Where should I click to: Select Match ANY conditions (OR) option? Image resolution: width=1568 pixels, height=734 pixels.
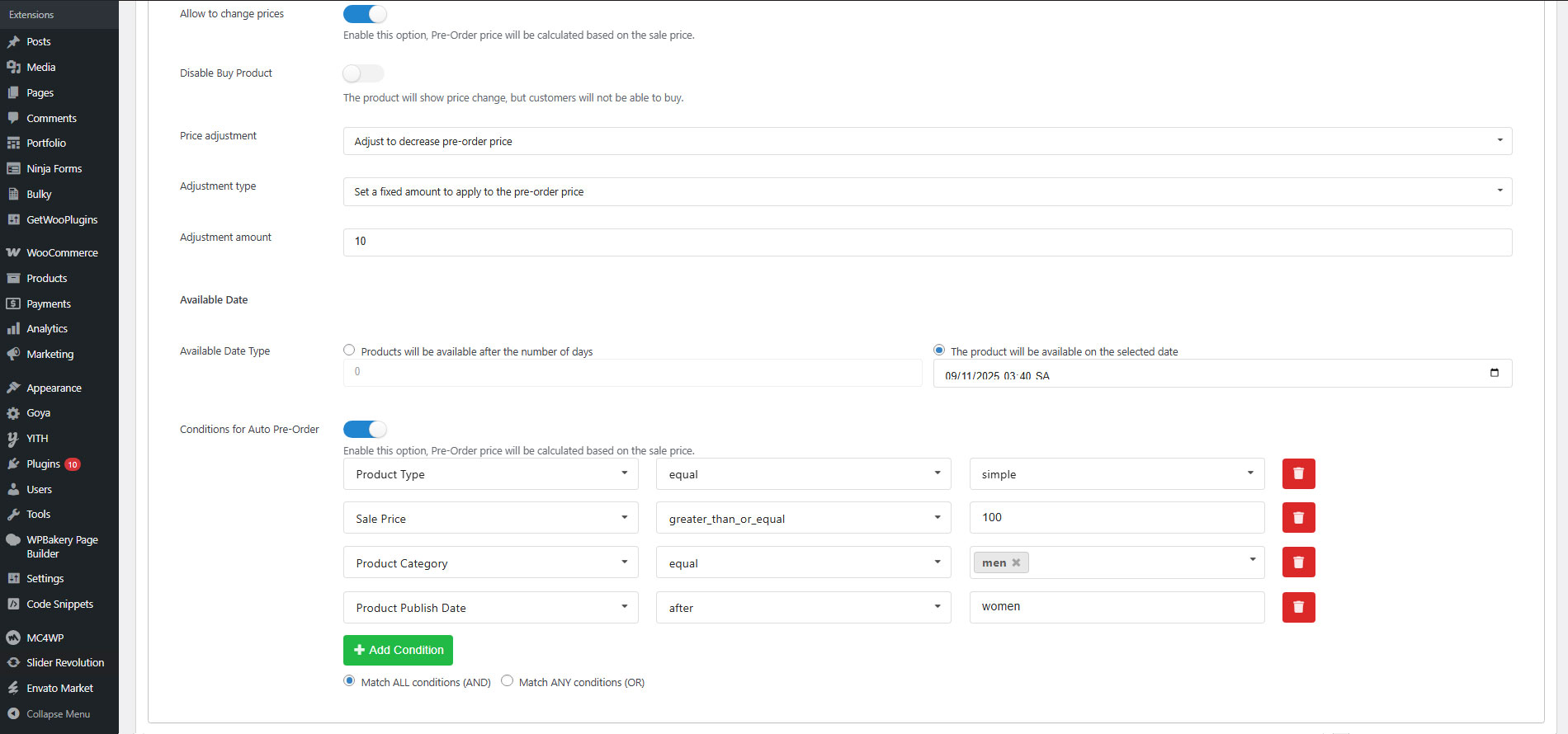tap(508, 681)
